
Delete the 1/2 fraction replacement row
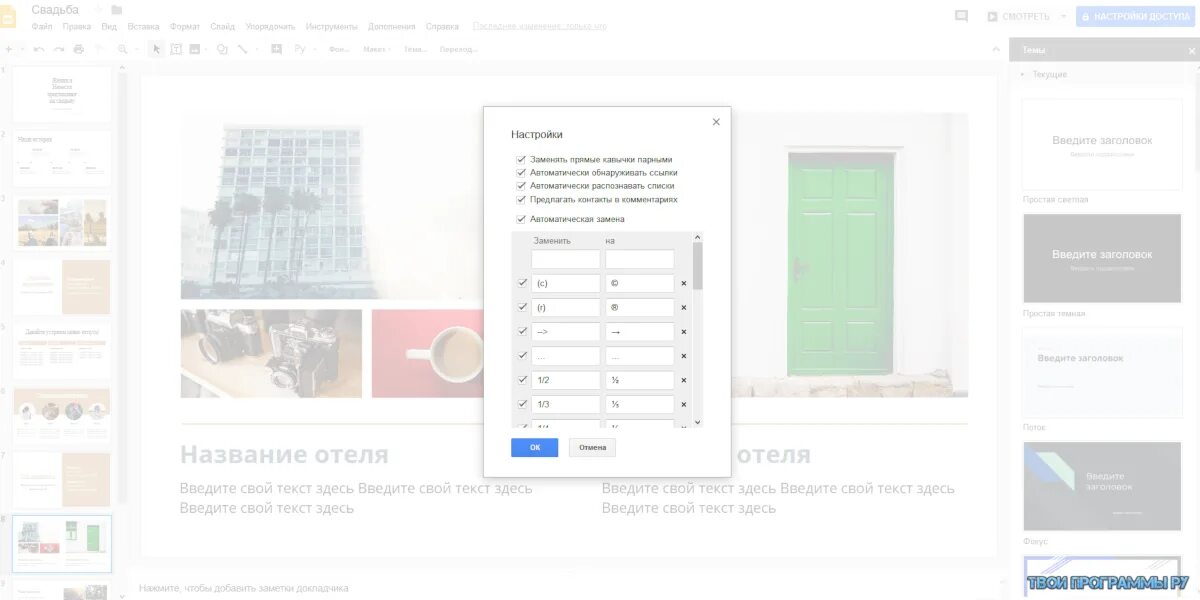point(684,380)
